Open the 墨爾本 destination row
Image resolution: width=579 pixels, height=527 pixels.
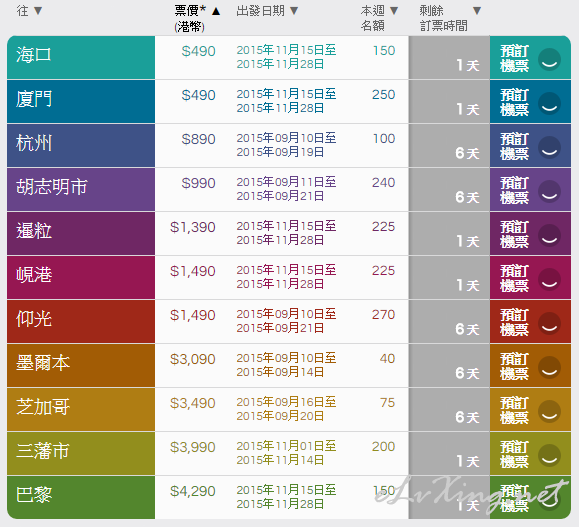81,365
